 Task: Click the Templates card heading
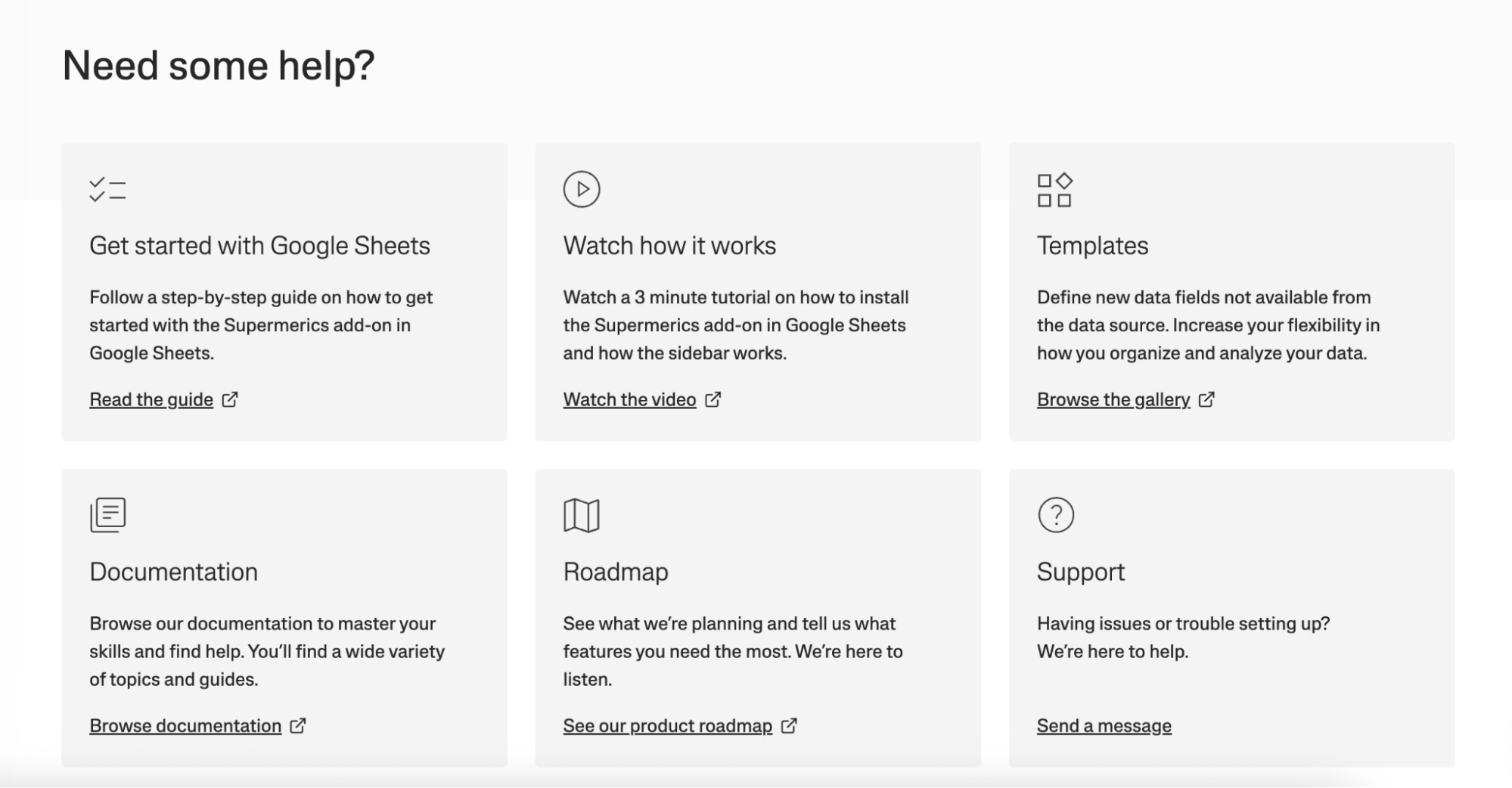1092,245
